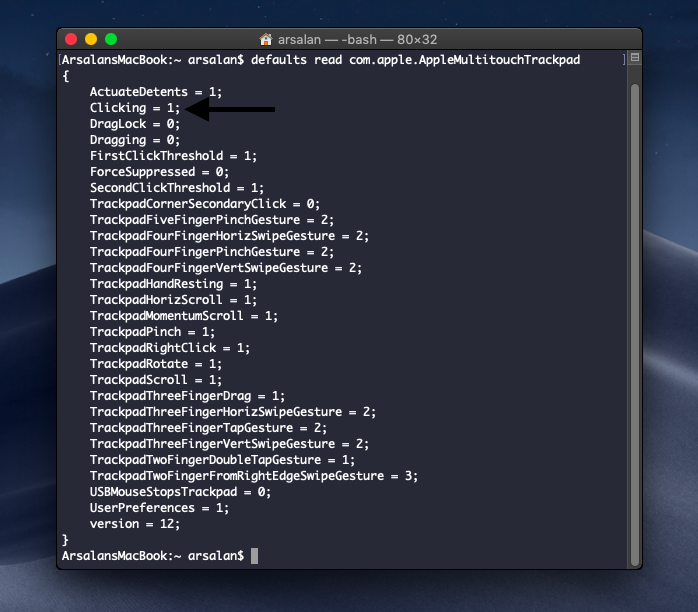Click the 'ActuateDetents = 1;' line

[156, 92]
